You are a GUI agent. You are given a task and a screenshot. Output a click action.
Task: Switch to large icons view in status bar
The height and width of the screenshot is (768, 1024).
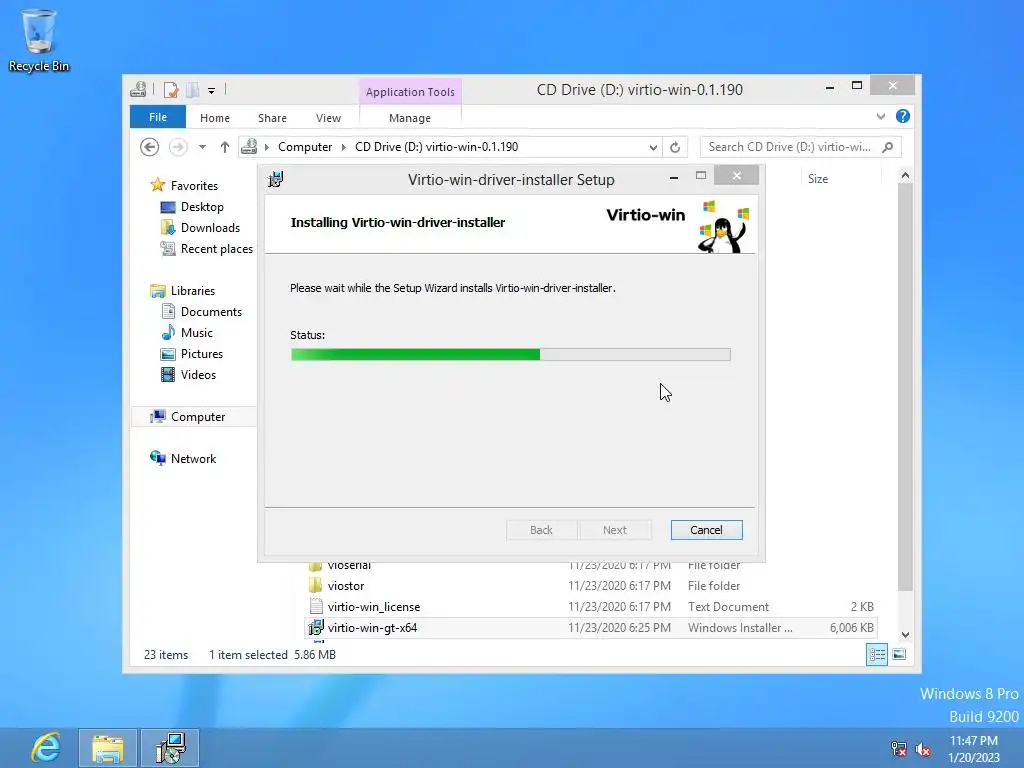[x=899, y=654]
